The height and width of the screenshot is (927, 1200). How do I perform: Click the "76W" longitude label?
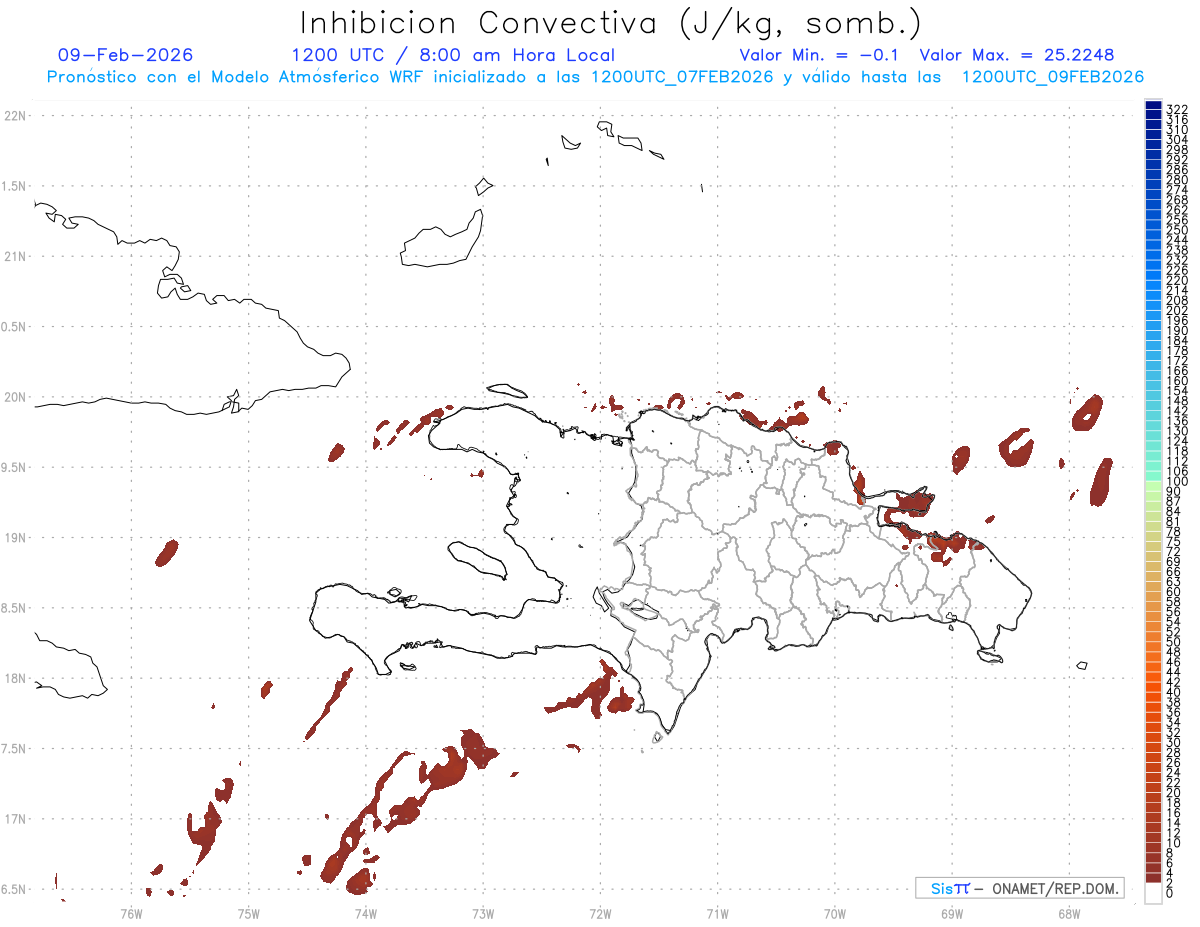coord(131,913)
